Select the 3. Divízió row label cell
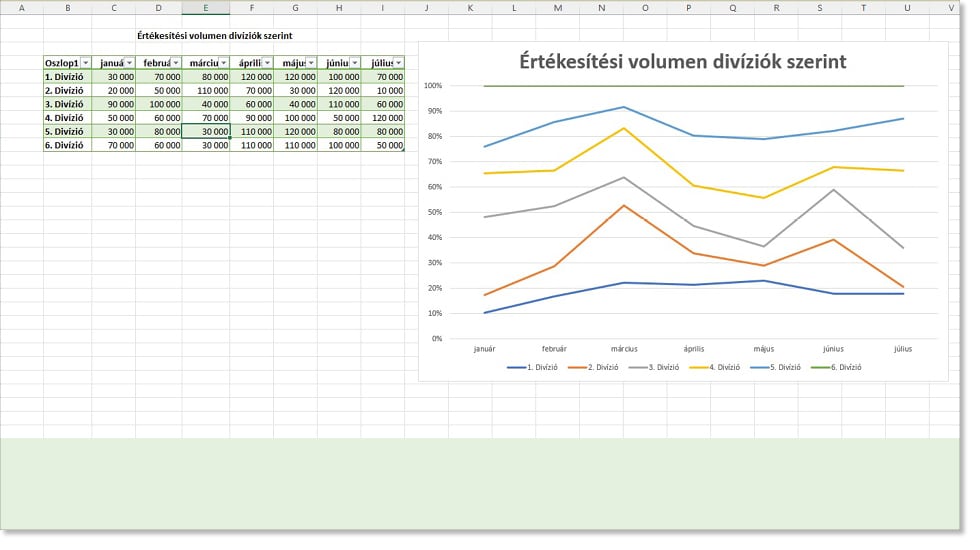The height and width of the screenshot is (550, 980). point(67,104)
